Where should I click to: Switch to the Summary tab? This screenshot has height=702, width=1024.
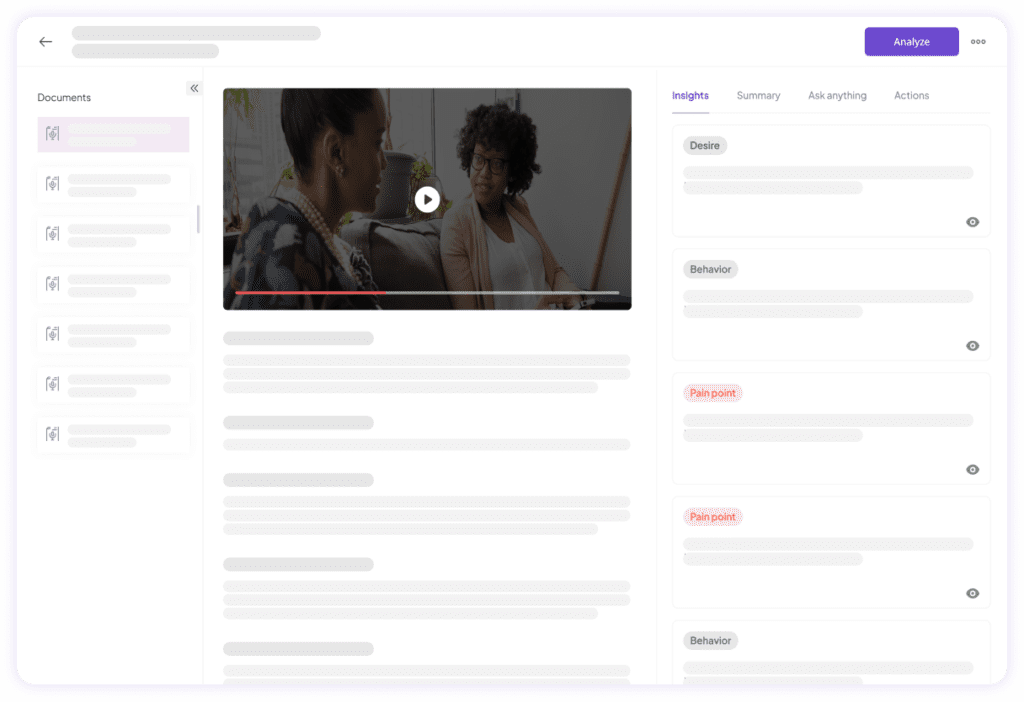tap(758, 95)
